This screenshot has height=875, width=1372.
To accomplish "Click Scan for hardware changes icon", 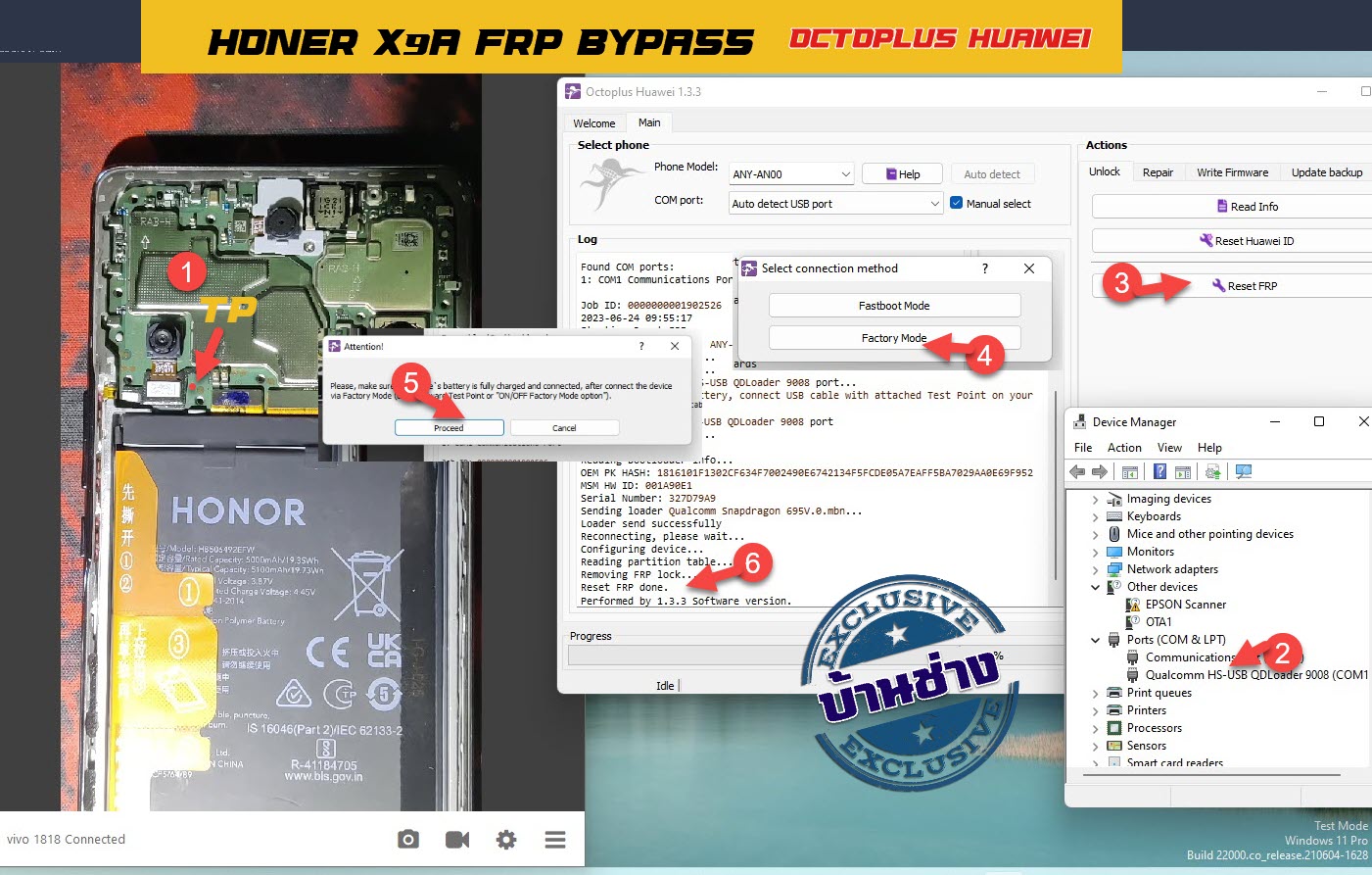I will (x=1244, y=471).
